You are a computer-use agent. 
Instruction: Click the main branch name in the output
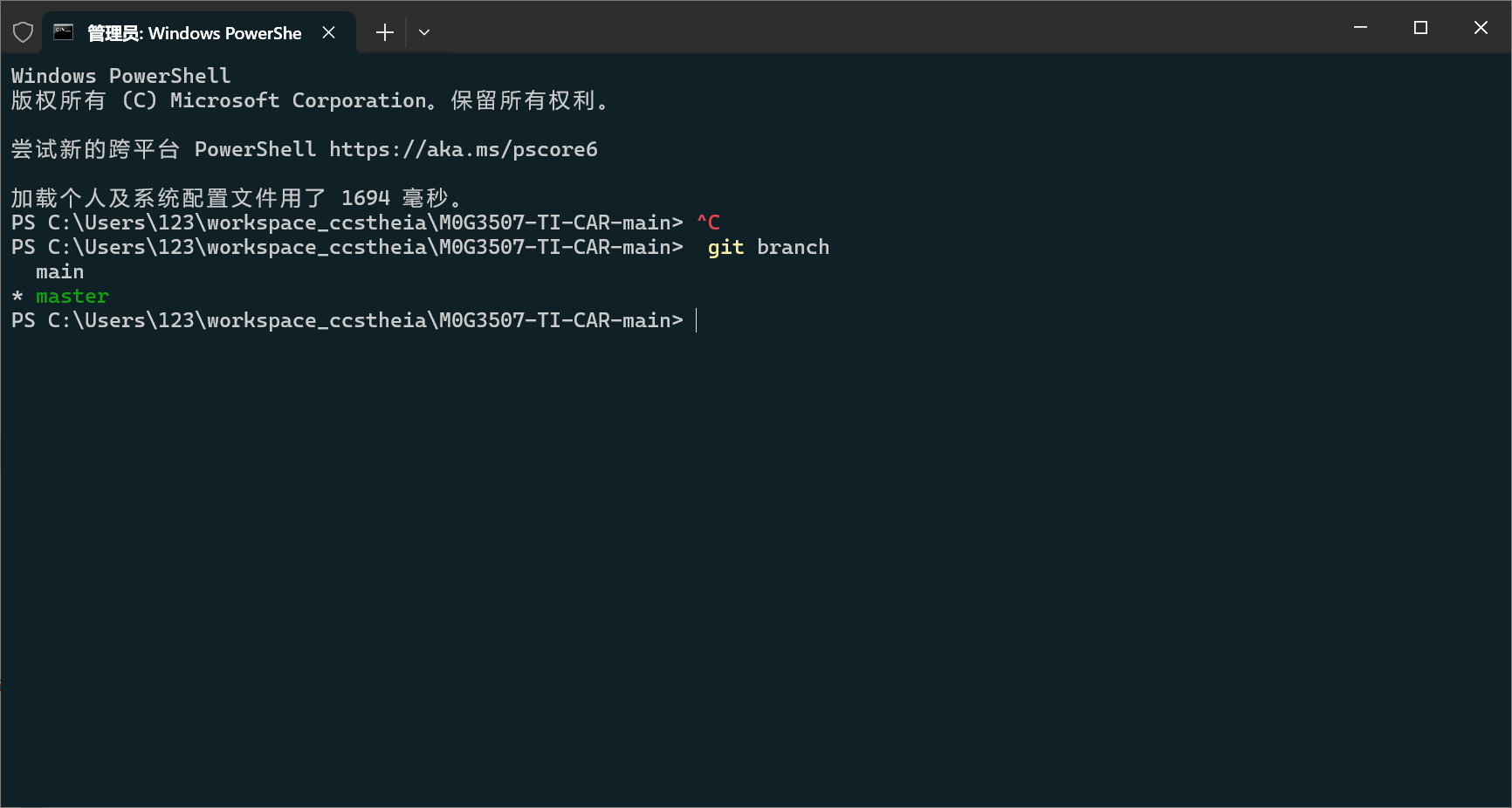pyautogui.click(x=59, y=272)
